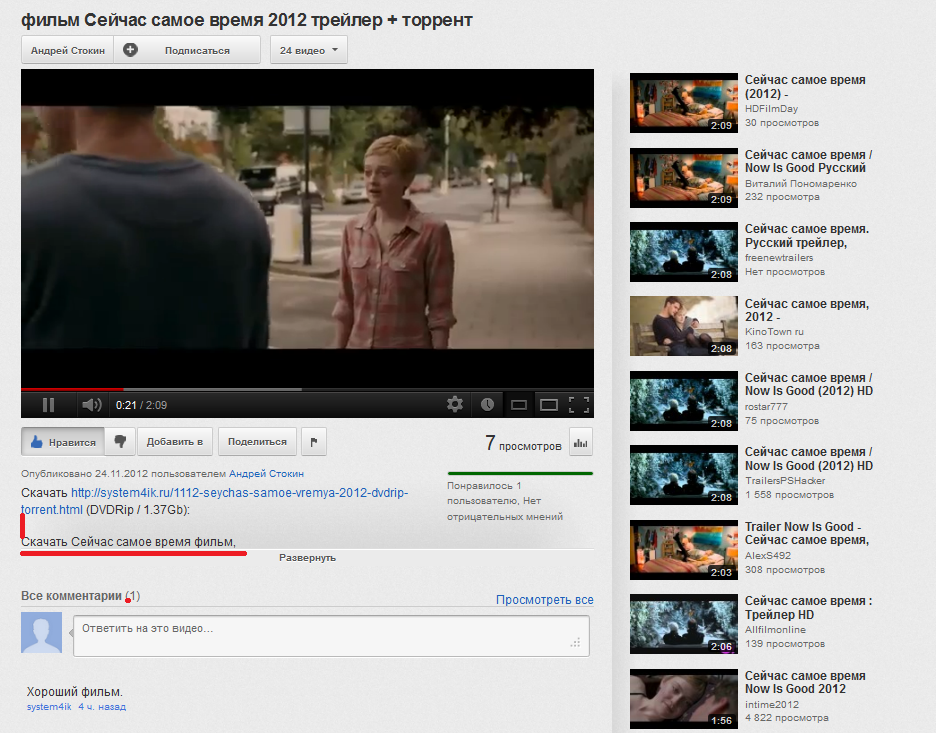Click the Поделиться button
936x733 pixels.
tap(257, 442)
